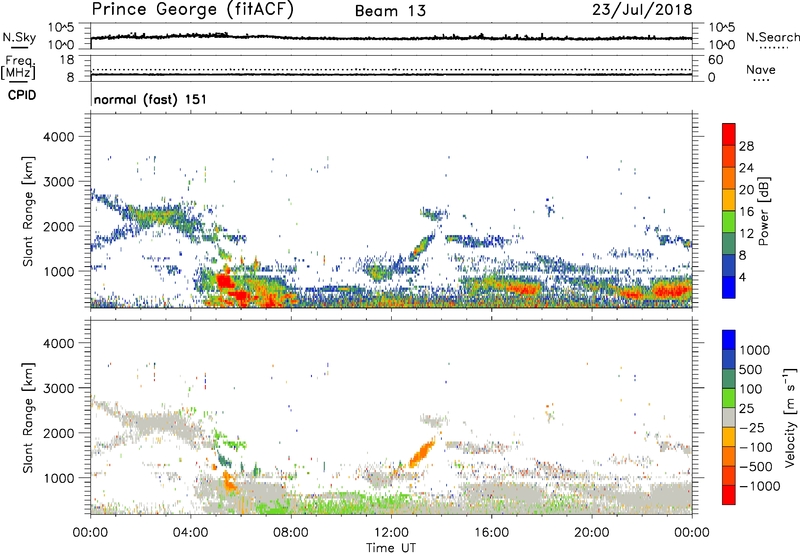Click the "Slant Range [km]" label of the power panel
800x554 pixels.
[28, 211]
